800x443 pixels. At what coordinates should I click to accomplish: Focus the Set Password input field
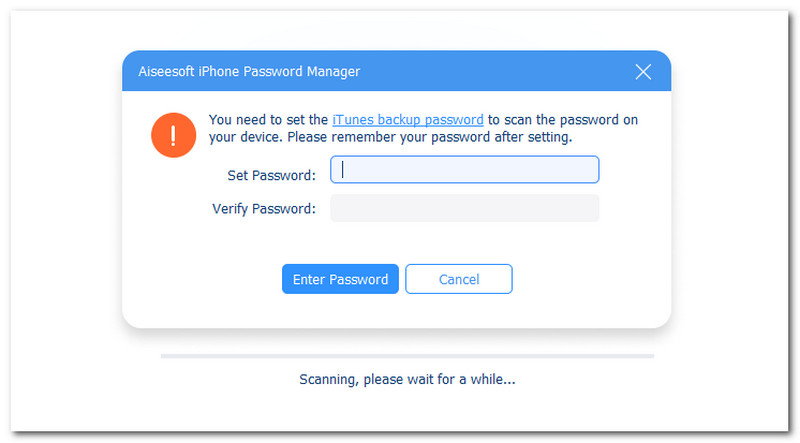tap(465, 170)
